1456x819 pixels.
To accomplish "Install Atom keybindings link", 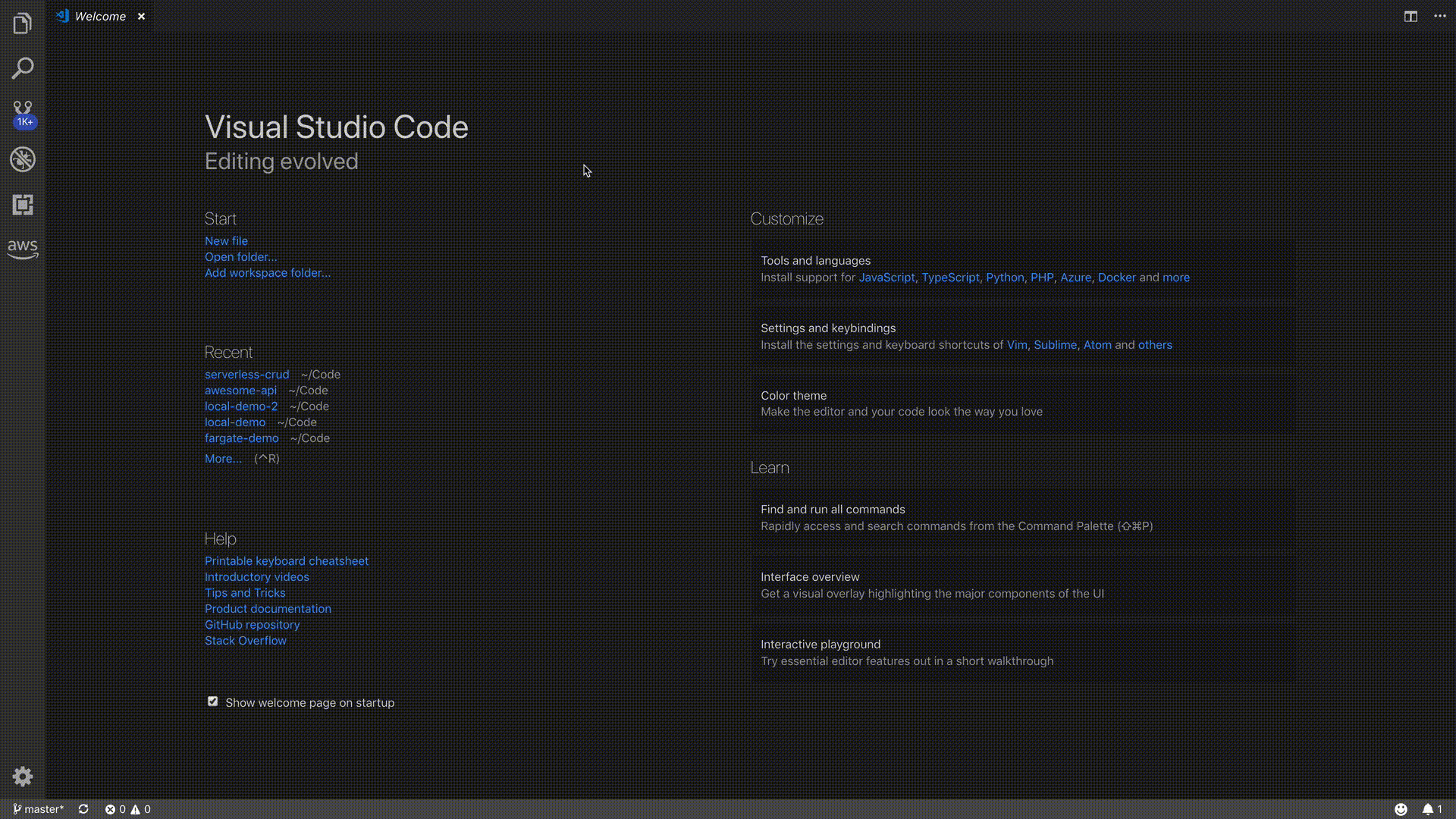I will [1097, 344].
